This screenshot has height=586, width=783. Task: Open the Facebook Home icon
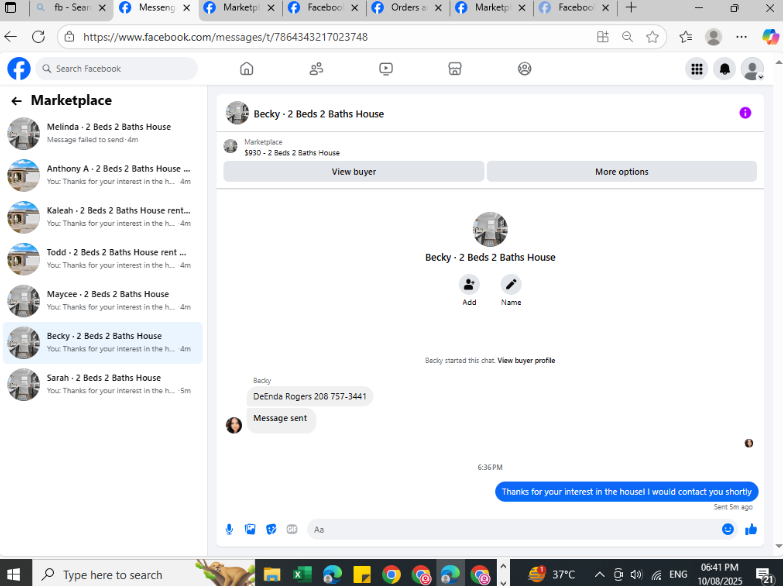[x=247, y=68]
